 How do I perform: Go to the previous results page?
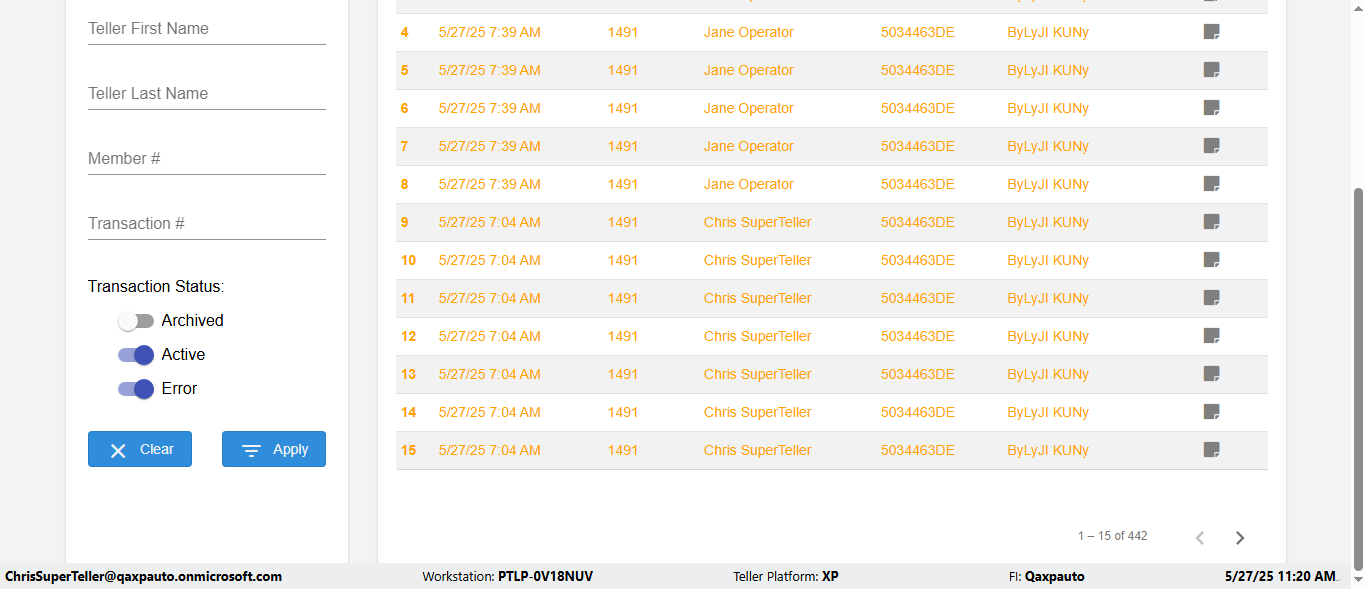1200,538
